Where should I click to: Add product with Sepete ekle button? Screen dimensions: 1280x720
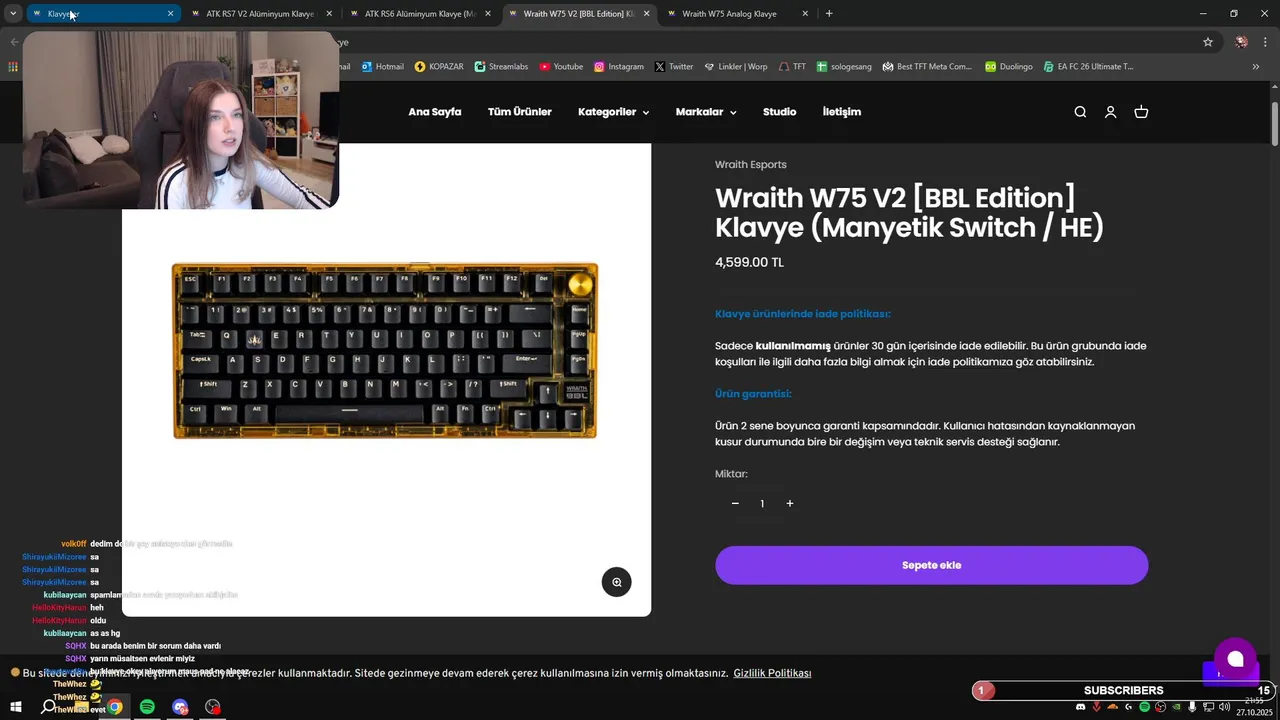931,565
